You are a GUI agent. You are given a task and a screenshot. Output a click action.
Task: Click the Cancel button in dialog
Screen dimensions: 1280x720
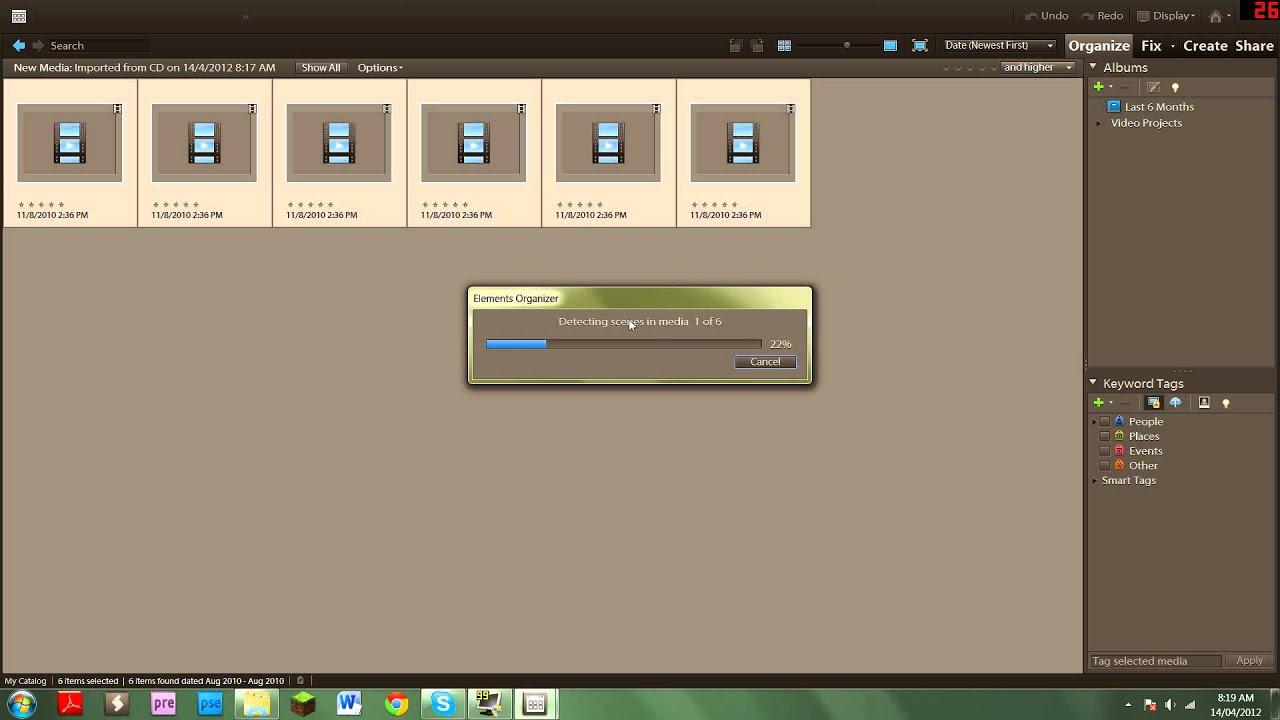[x=765, y=362]
